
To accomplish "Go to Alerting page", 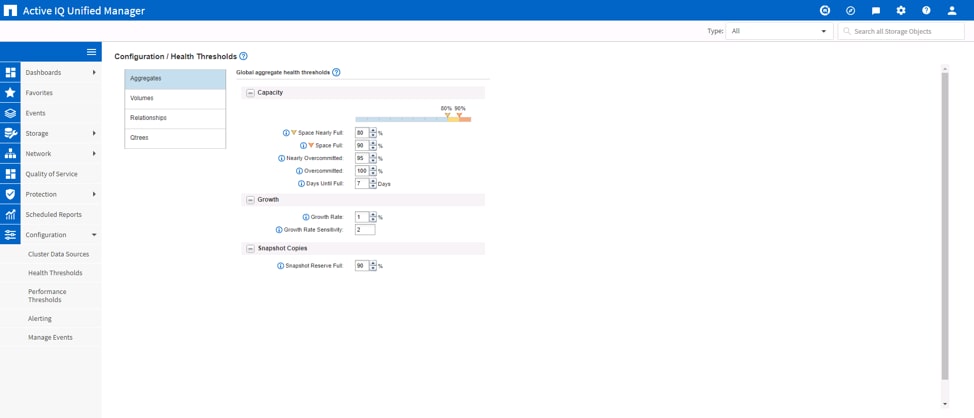I will pos(40,319).
